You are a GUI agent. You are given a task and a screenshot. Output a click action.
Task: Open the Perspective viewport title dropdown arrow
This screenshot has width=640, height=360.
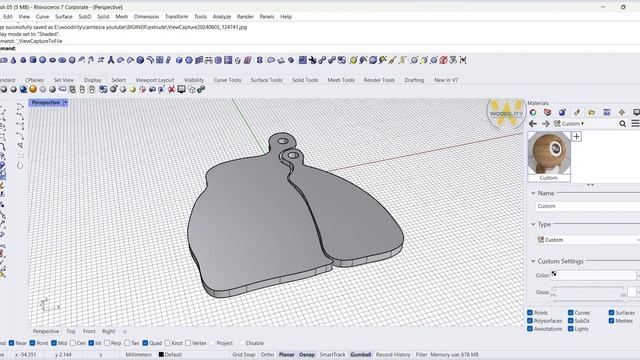(65, 102)
